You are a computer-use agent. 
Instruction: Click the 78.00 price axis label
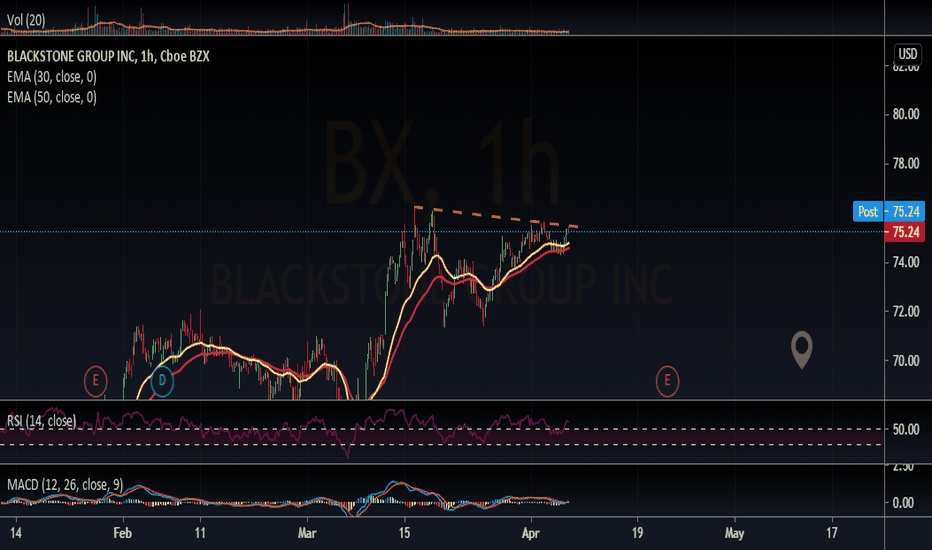coord(906,164)
